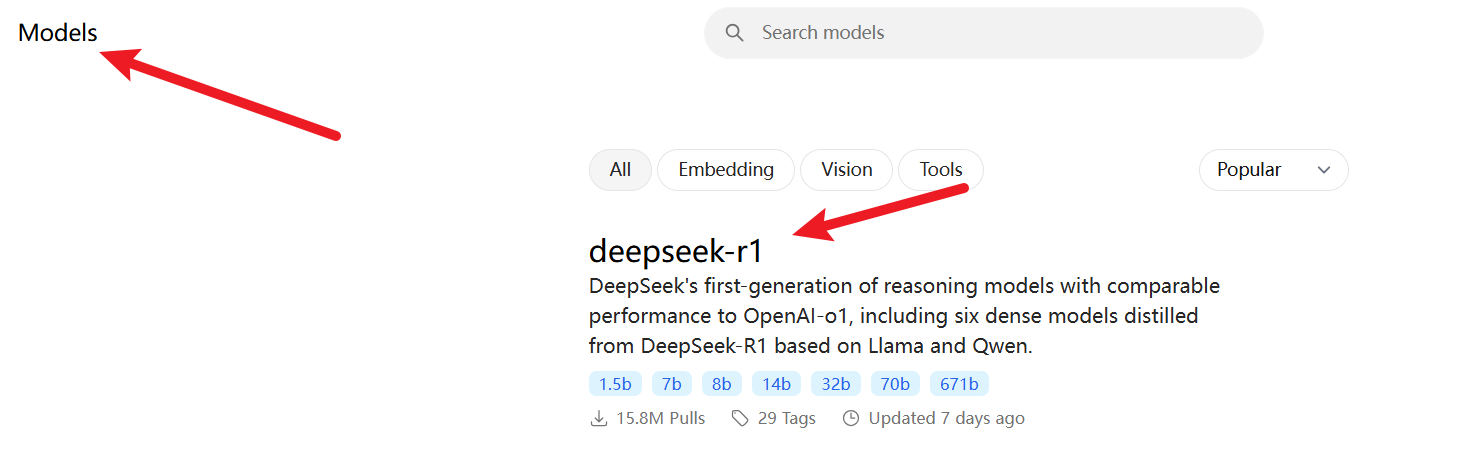Focus the Search models field
The height and width of the screenshot is (465, 1474).
[x=984, y=33]
